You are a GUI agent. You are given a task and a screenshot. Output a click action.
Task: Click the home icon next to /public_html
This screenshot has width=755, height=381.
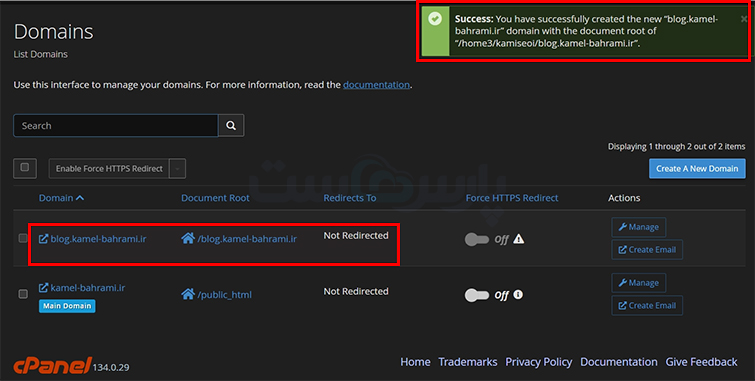pos(188,294)
